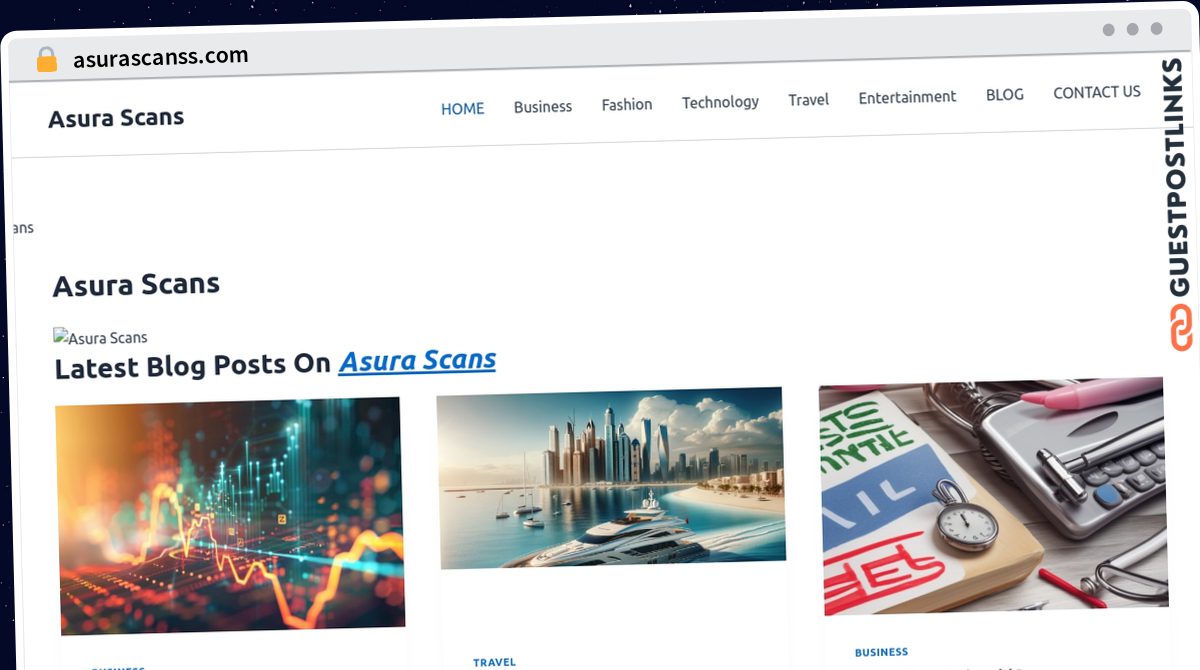Click the first gray window control dot
Screen dimensions: 1200x670
[1108, 30]
